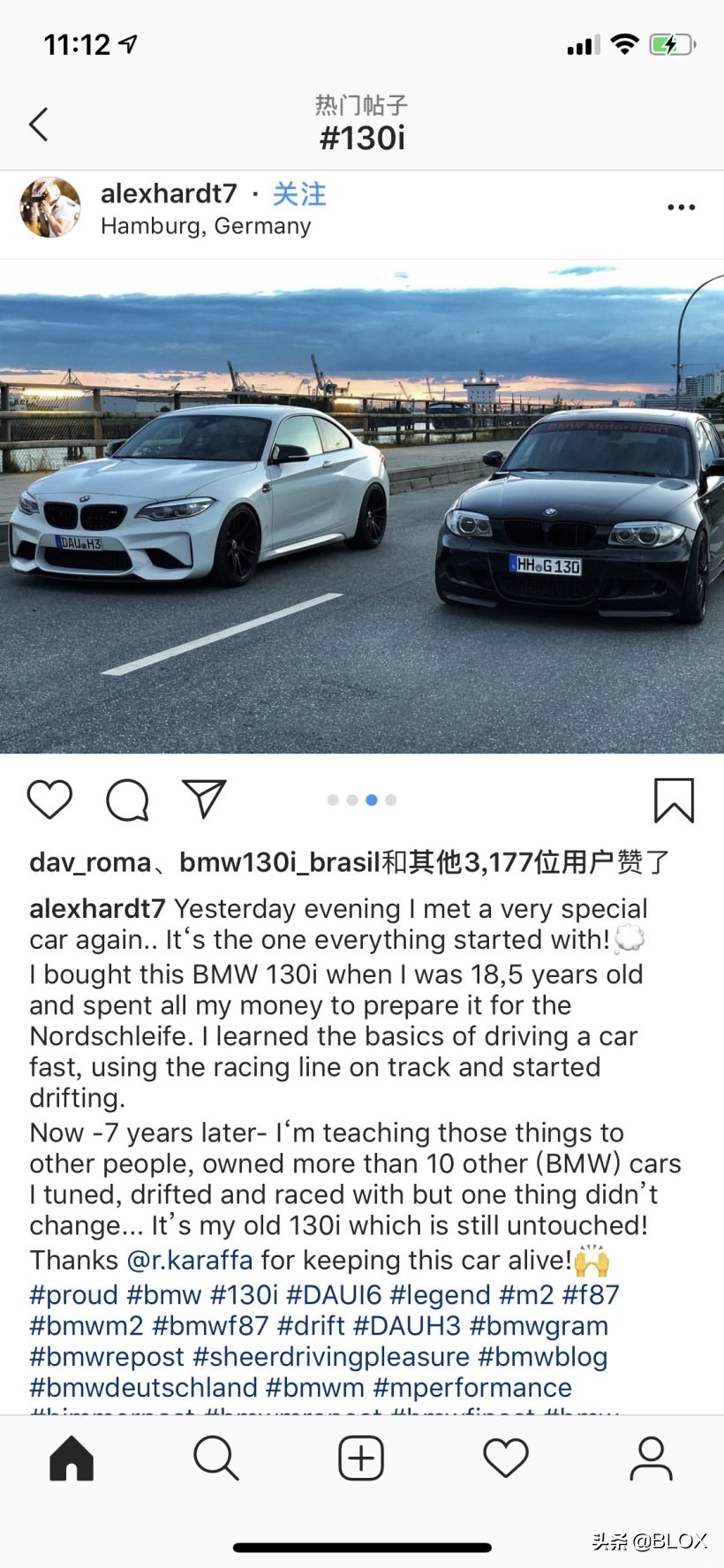Tap the new post plus icon
724x1568 pixels.
tap(361, 1458)
